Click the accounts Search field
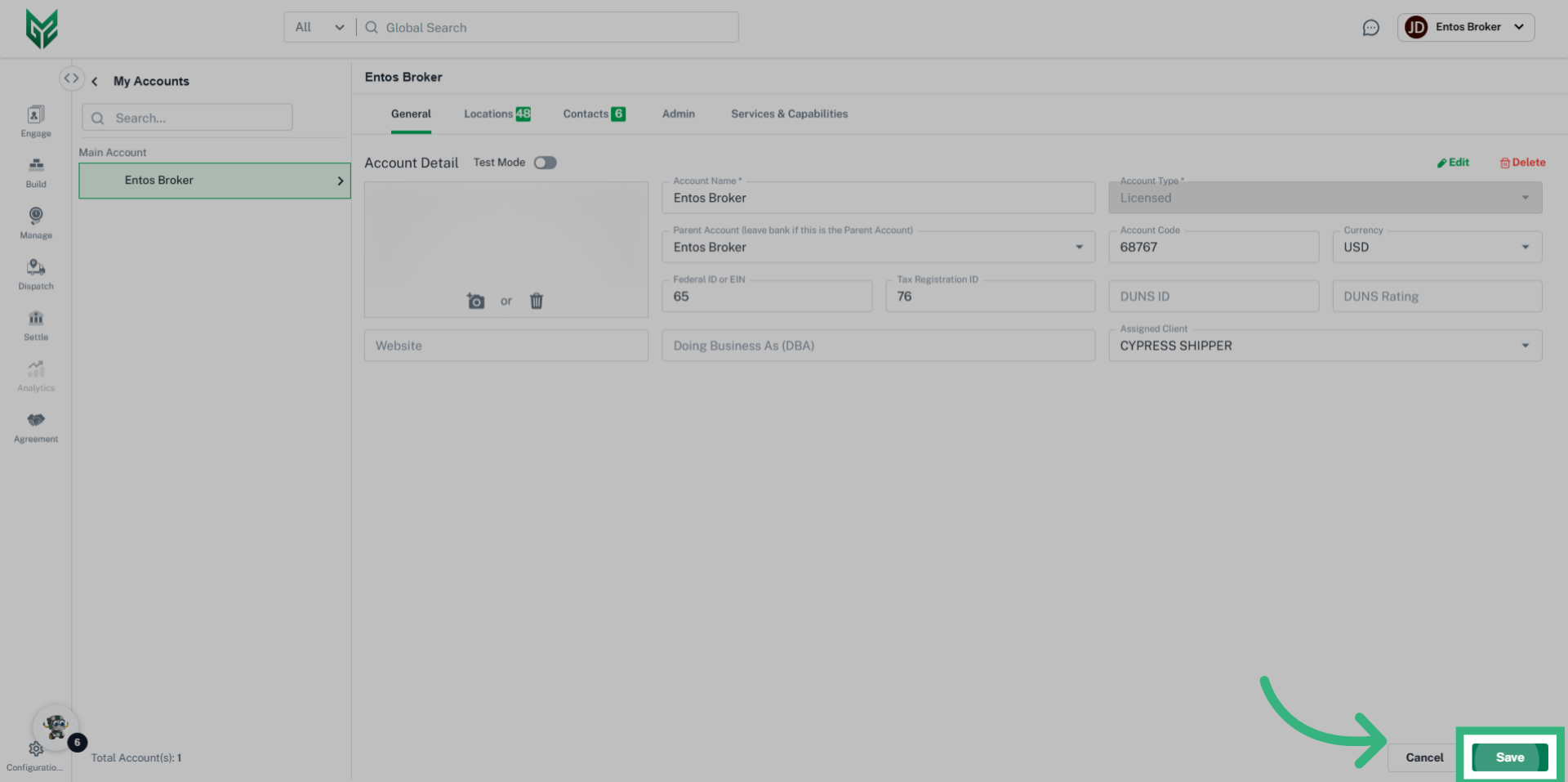This screenshot has height=782, width=1568. (187, 118)
